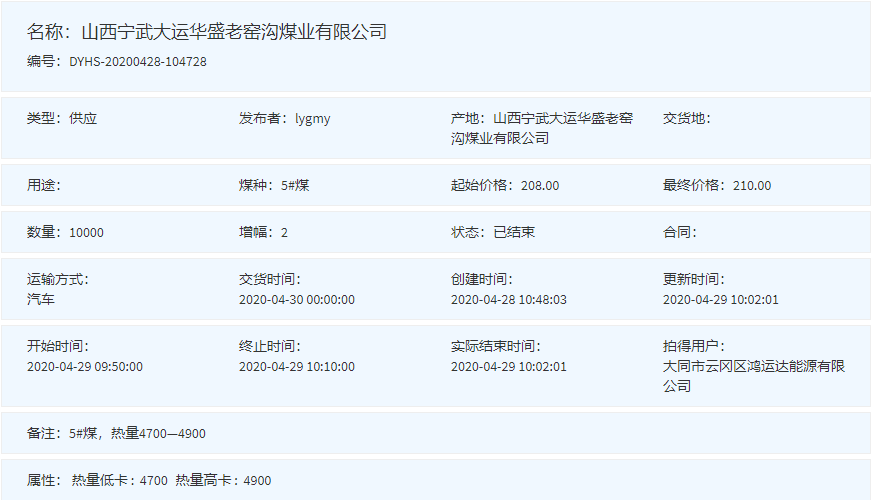The height and width of the screenshot is (500, 871).
Task: Click the 煤种 value 5#煤
Action: tap(295, 185)
